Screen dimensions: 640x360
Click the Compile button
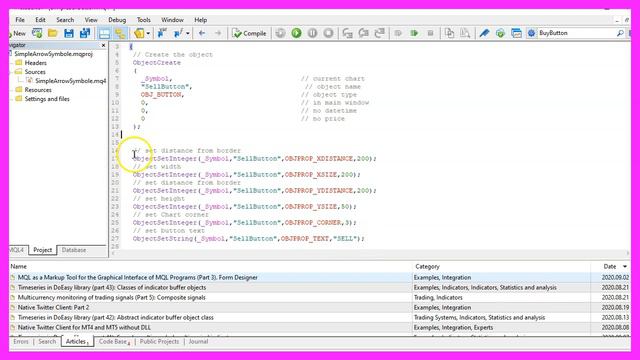click(249, 33)
